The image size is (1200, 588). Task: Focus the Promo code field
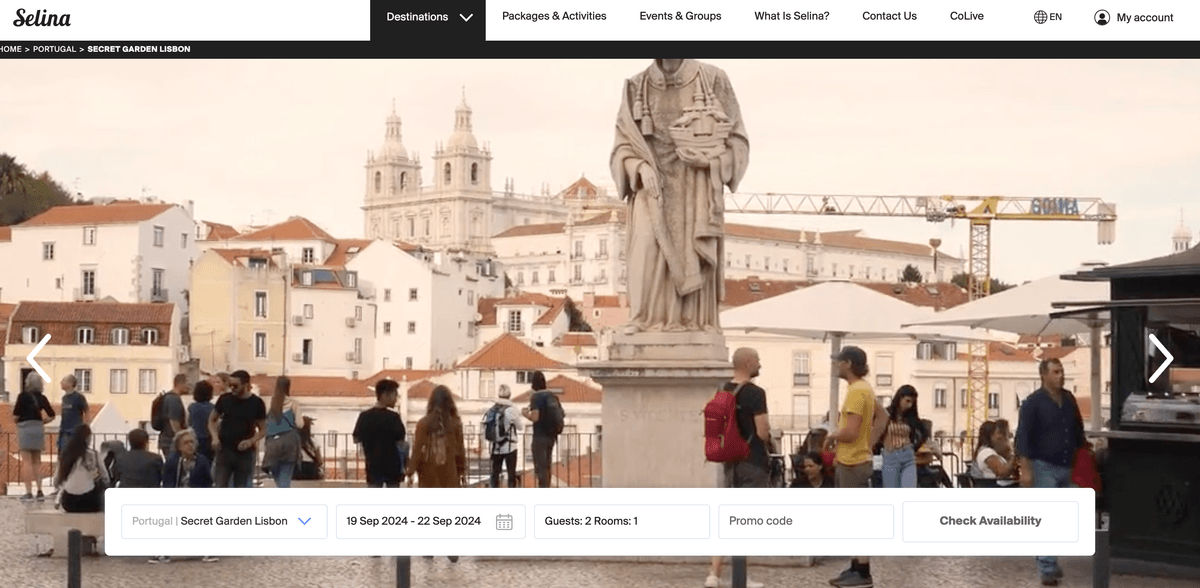(x=806, y=521)
